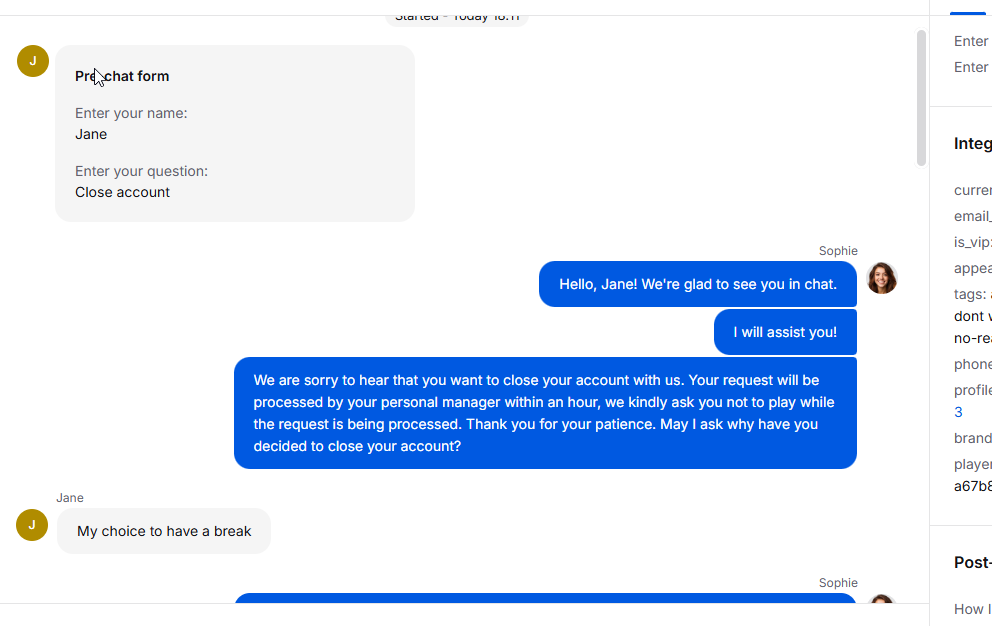The height and width of the screenshot is (626, 992).
Task: Select the 'Hello, Jane!' greeting message bubble
Action: [698, 284]
